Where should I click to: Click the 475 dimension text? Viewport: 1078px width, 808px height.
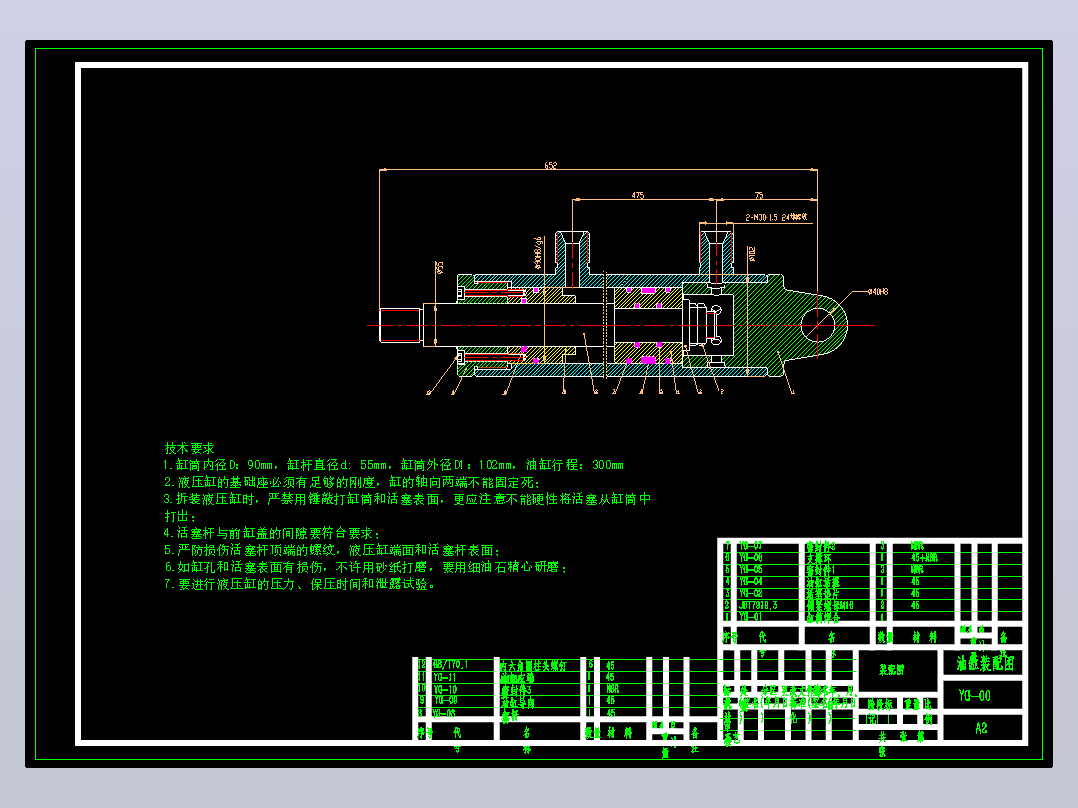click(638, 195)
